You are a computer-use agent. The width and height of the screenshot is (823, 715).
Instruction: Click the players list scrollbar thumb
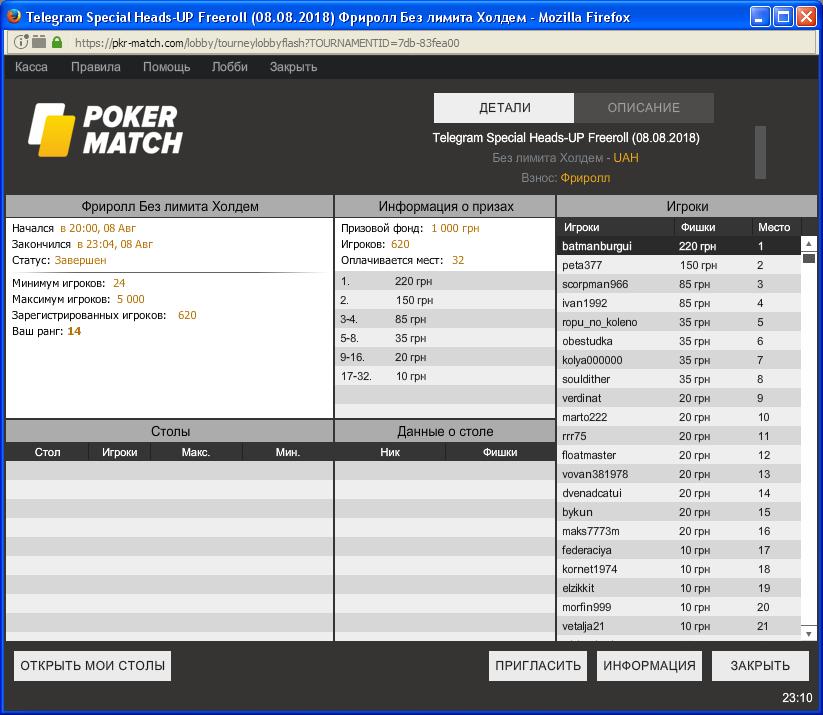point(809,258)
